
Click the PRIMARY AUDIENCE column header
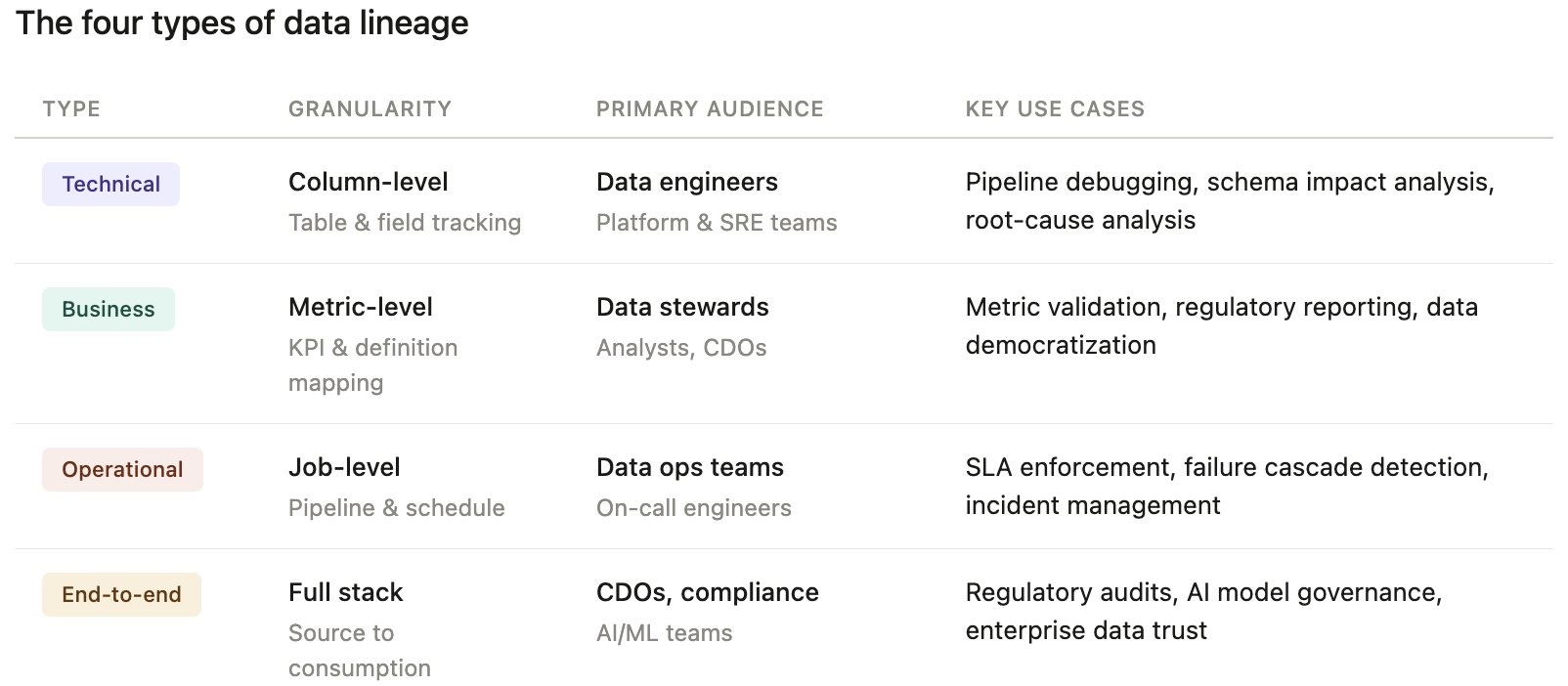point(710,108)
